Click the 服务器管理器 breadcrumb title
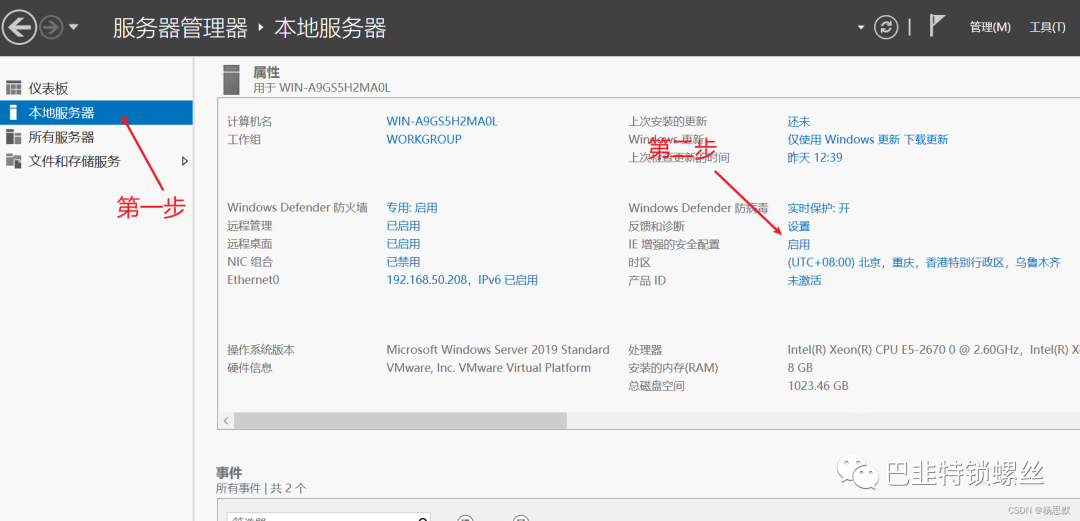The width and height of the screenshot is (1080, 521). pos(180,28)
